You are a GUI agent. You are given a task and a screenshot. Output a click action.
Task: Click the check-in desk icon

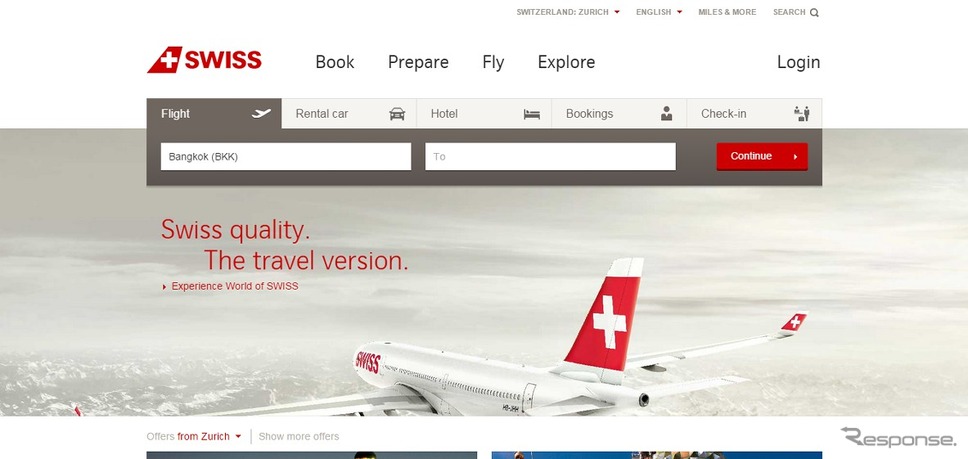(x=801, y=114)
